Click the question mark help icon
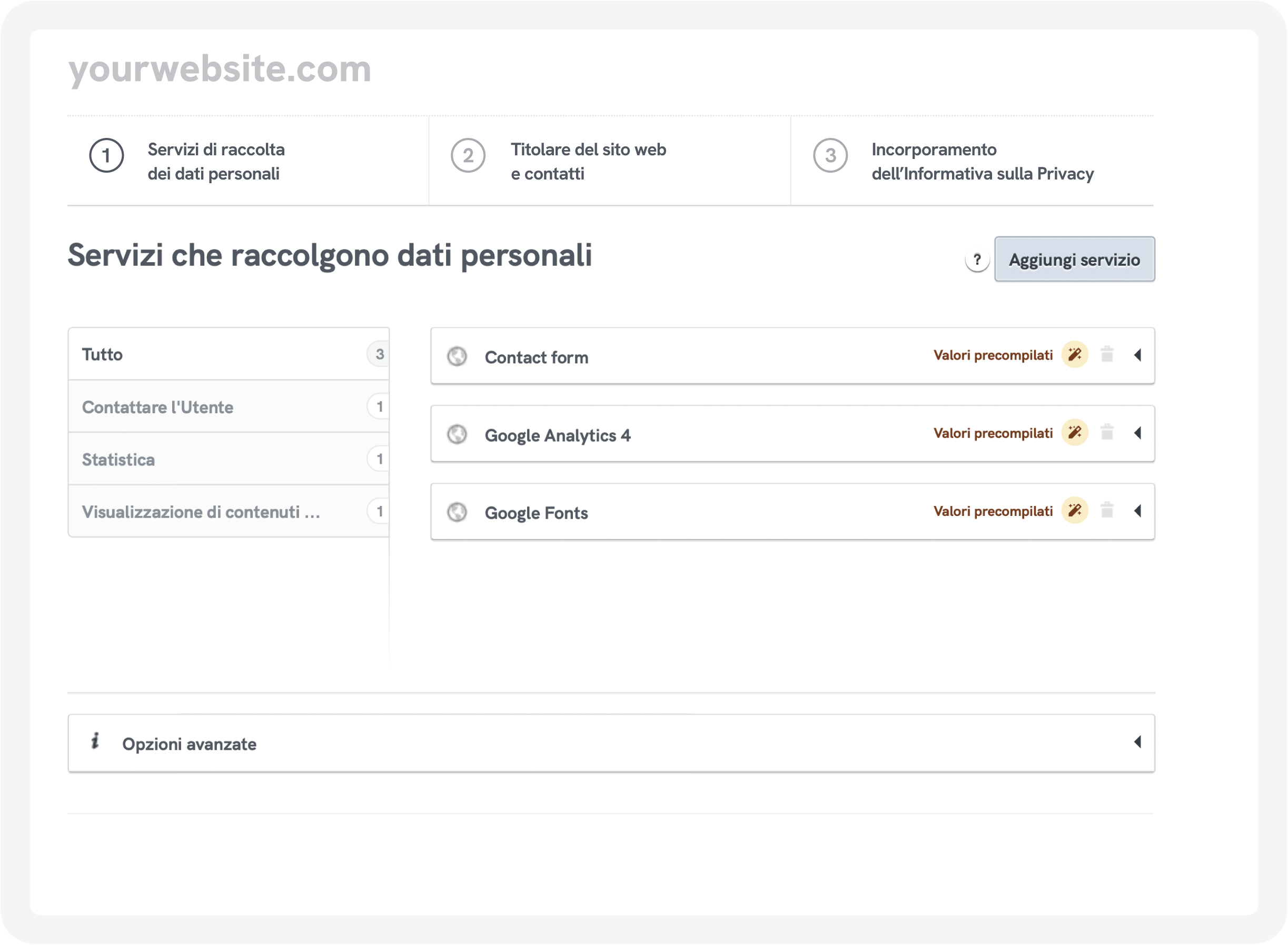Screen dimensions: 1288x945 pos(977,260)
